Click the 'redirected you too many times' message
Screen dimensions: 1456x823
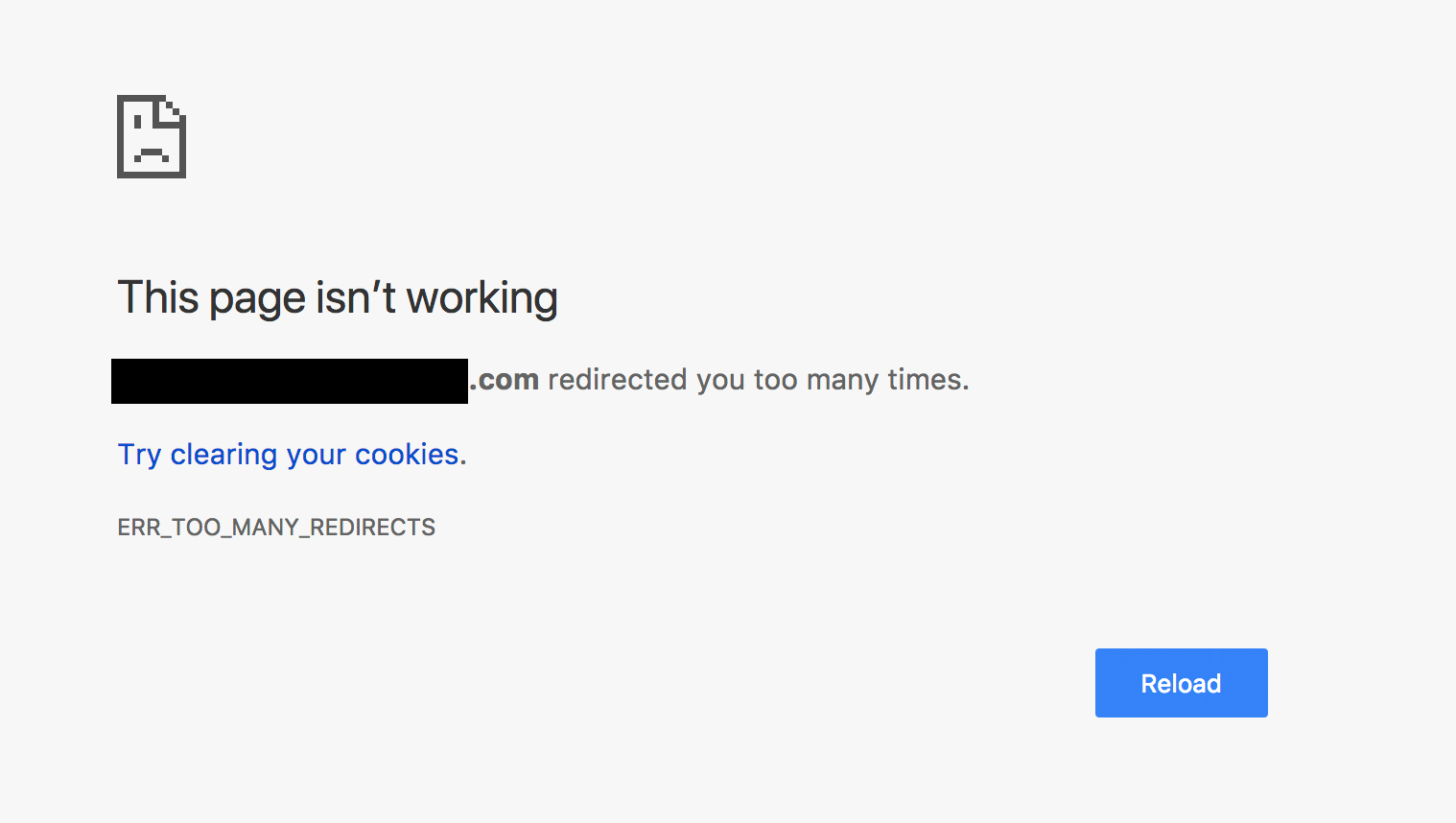pos(758,380)
